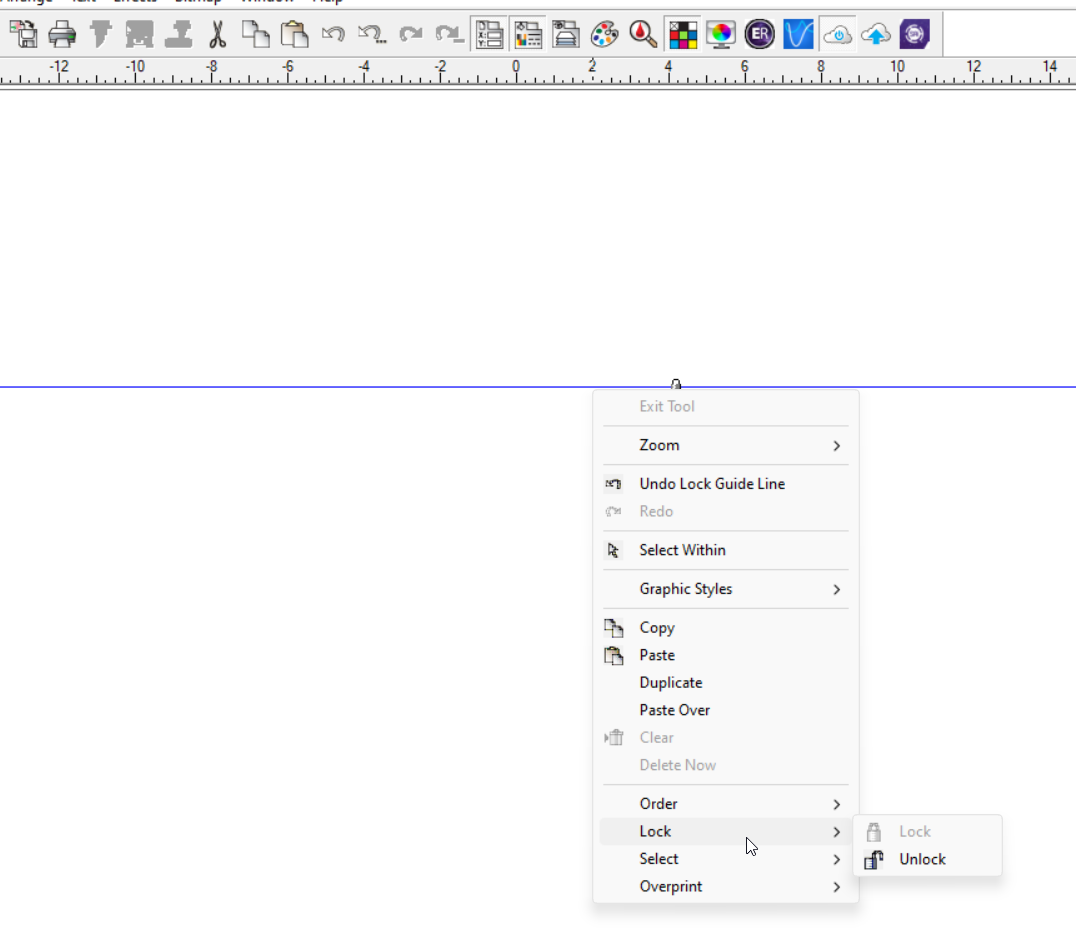Click the Print printer icon
This screenshot has width=1076, height=941.
pyautogui.click(x=62, y=34)
